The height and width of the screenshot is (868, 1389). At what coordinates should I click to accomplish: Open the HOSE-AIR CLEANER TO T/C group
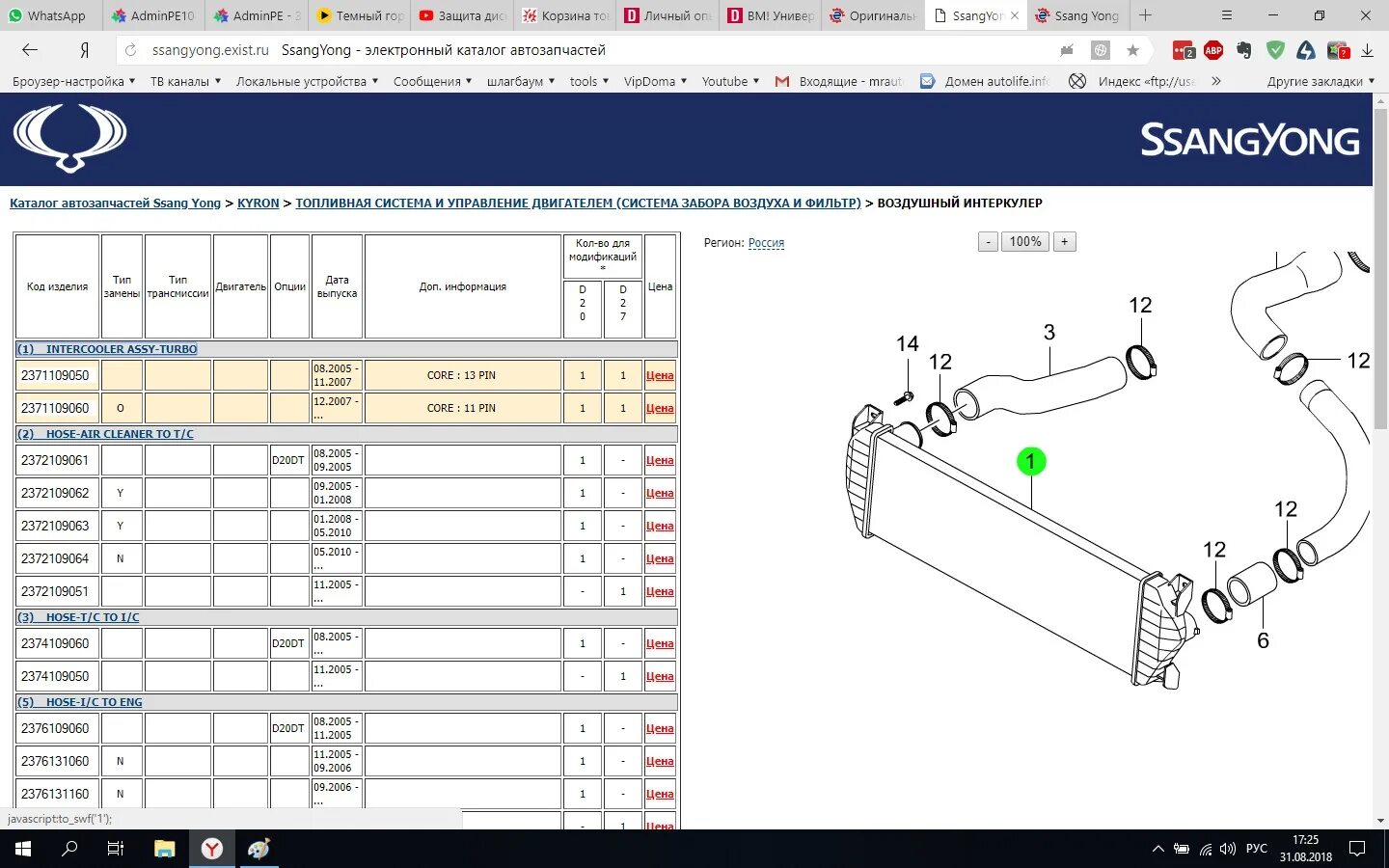pyautogui.click(x=105, y=434)
